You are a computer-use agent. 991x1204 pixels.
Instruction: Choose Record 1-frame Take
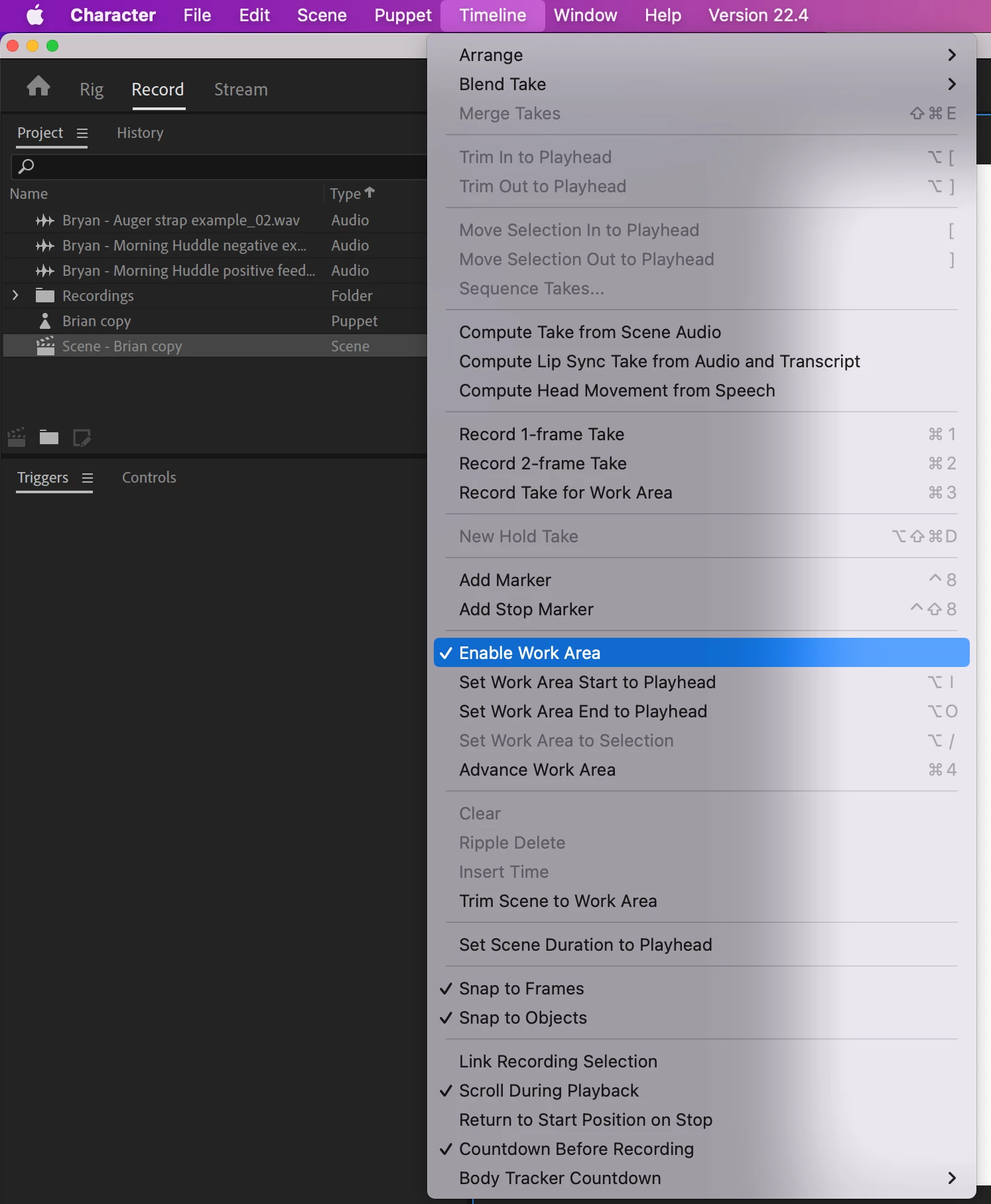pyautogui.click(x=701, y=434)
